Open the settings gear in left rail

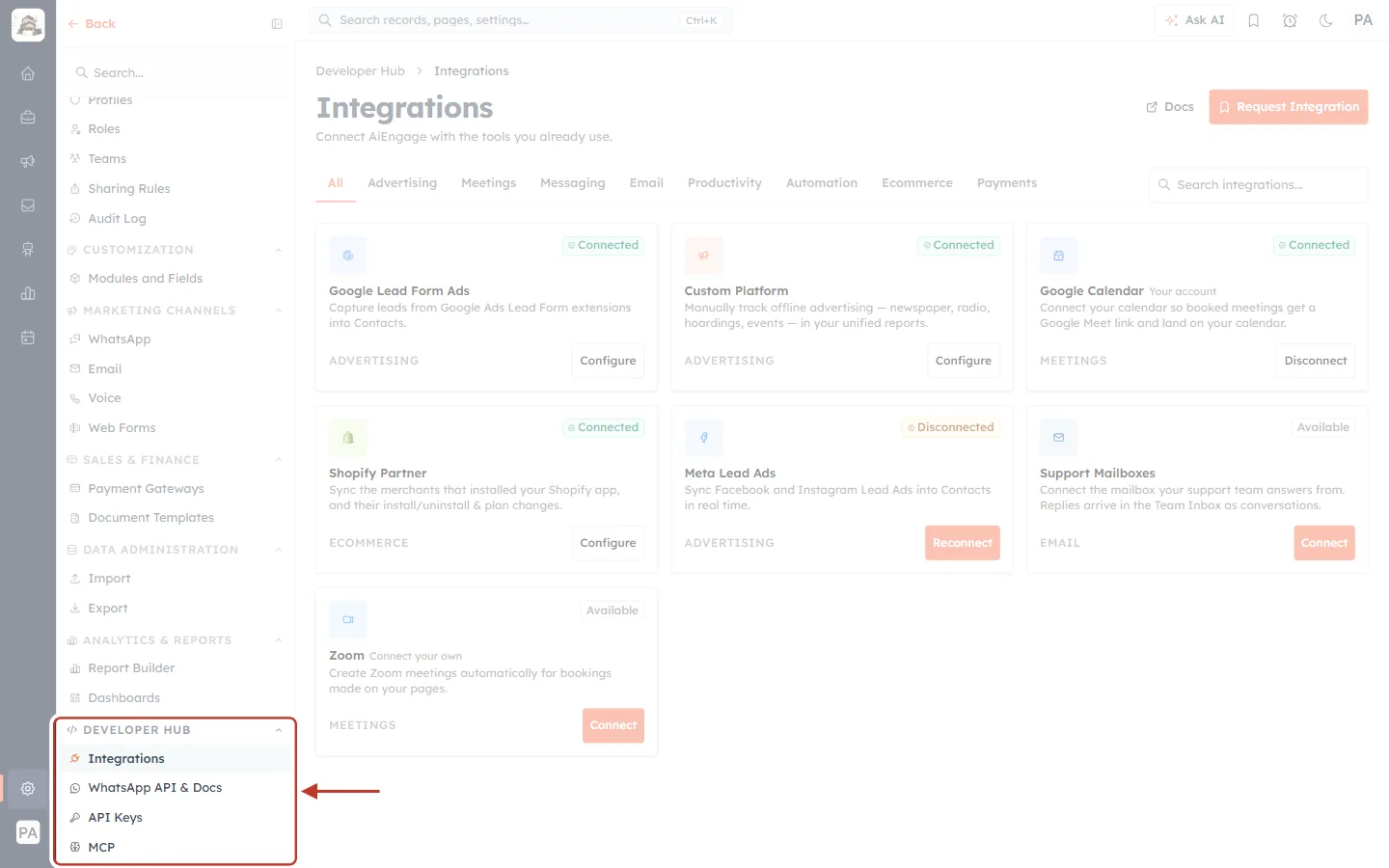(x=28, y=788)
